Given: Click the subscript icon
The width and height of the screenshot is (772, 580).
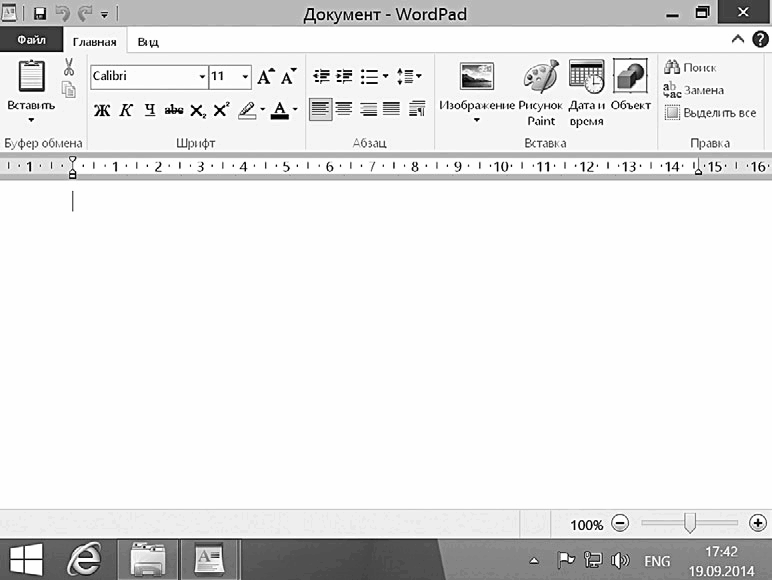Looking at the screenshot, I should pos(198,110).
